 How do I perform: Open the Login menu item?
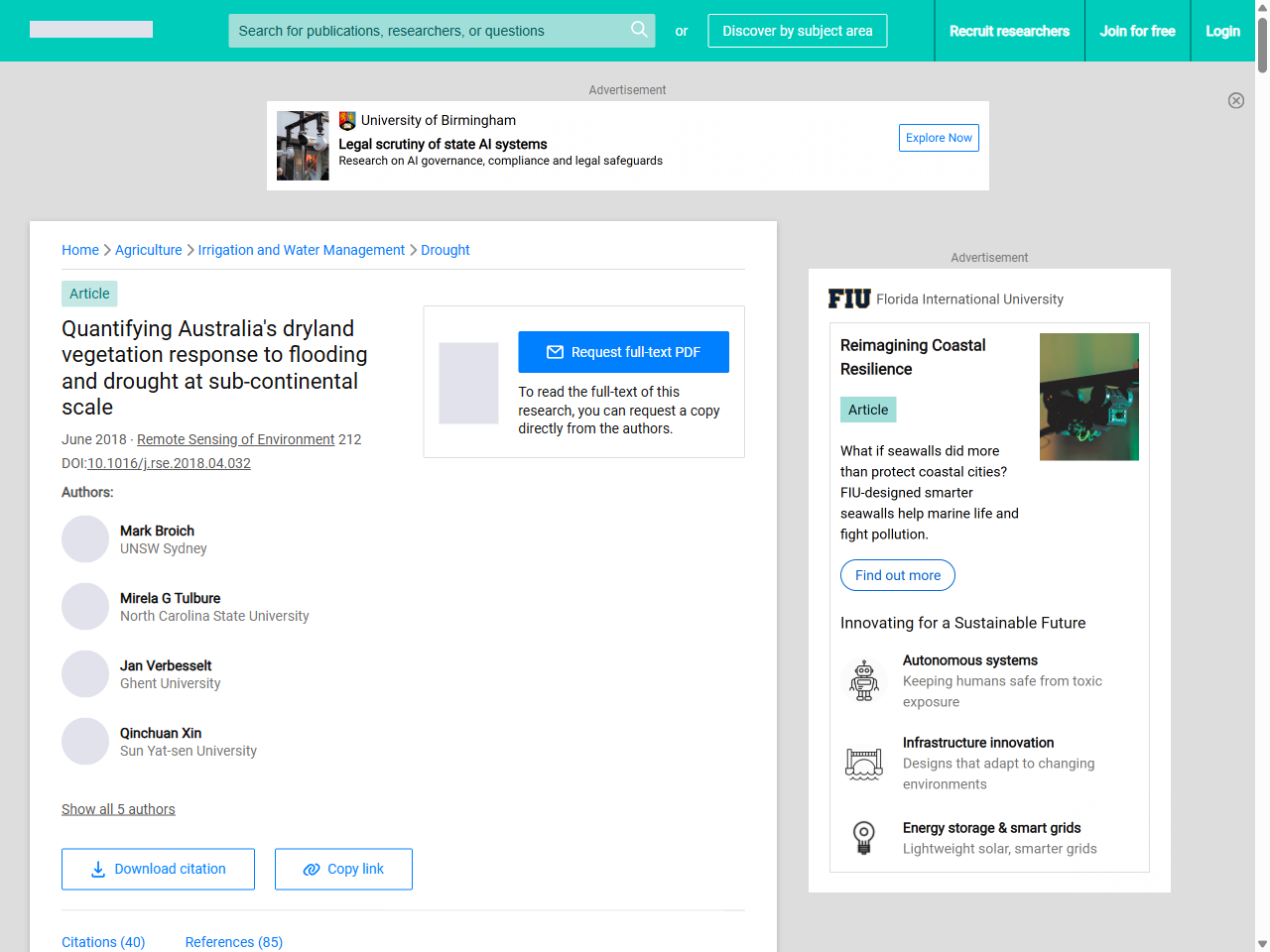coord(1222,31)
